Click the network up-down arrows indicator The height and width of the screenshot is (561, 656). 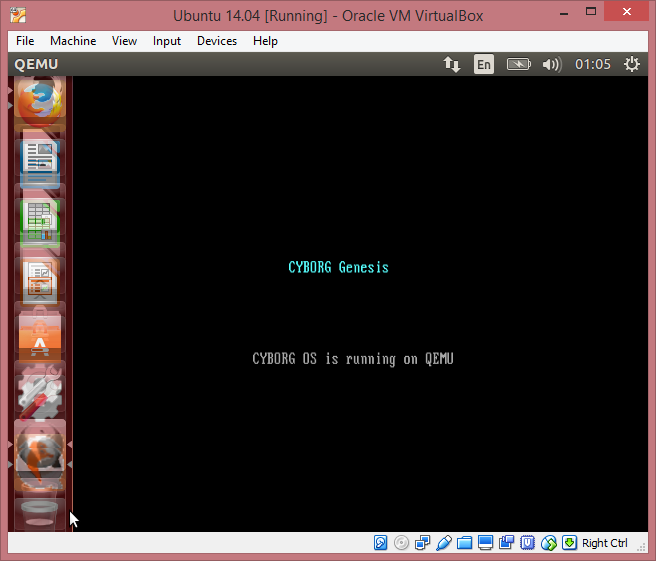(452, 64)
